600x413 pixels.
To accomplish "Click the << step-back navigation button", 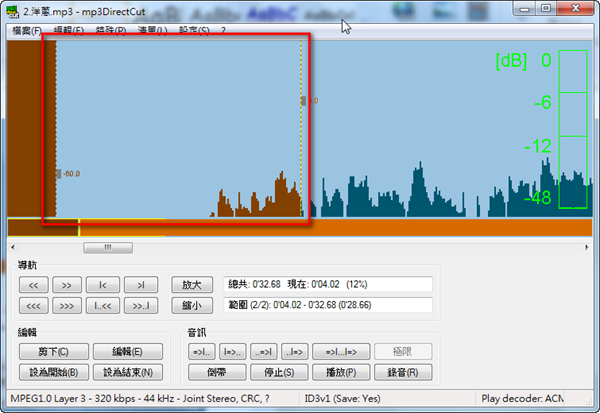I will click(x=34, y=285).
